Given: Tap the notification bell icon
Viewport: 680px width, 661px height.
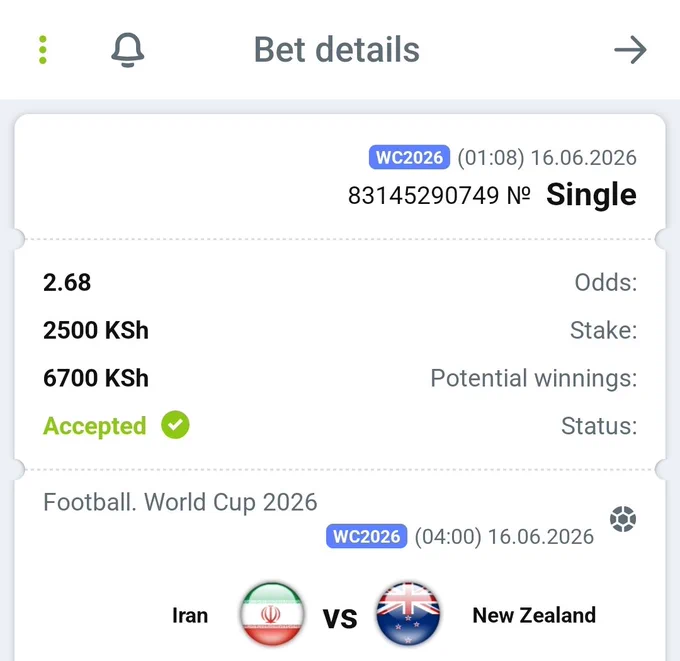Looking at the screenshot, I should [x=128, y=50].
